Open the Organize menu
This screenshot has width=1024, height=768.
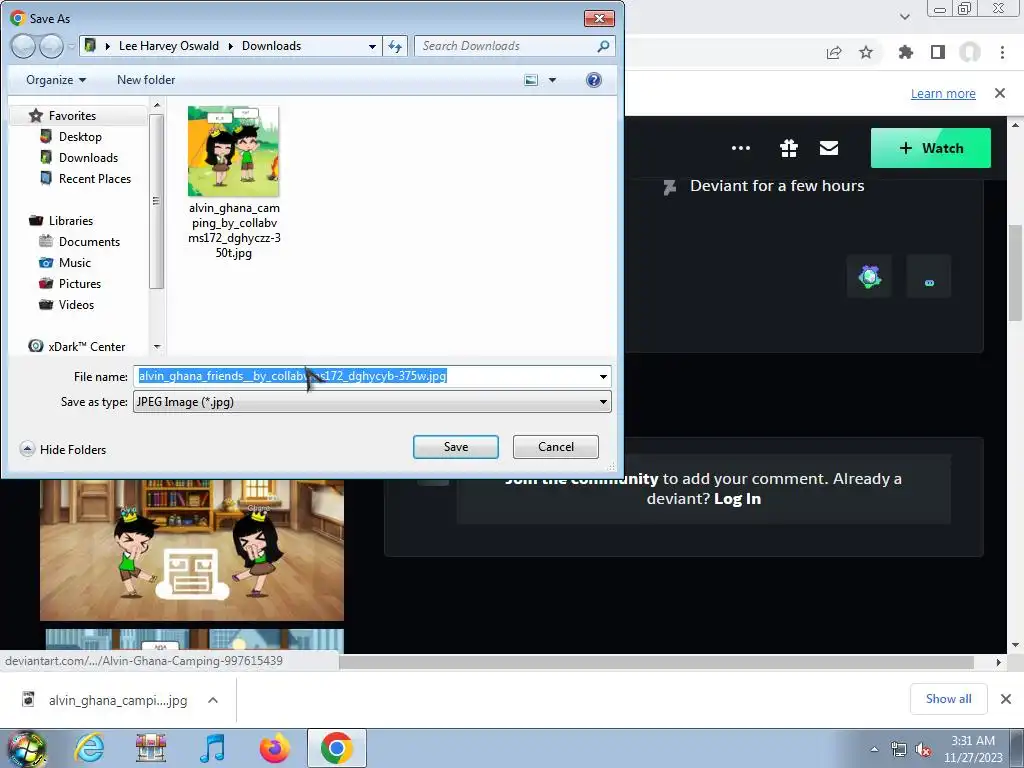coord(56,80)
